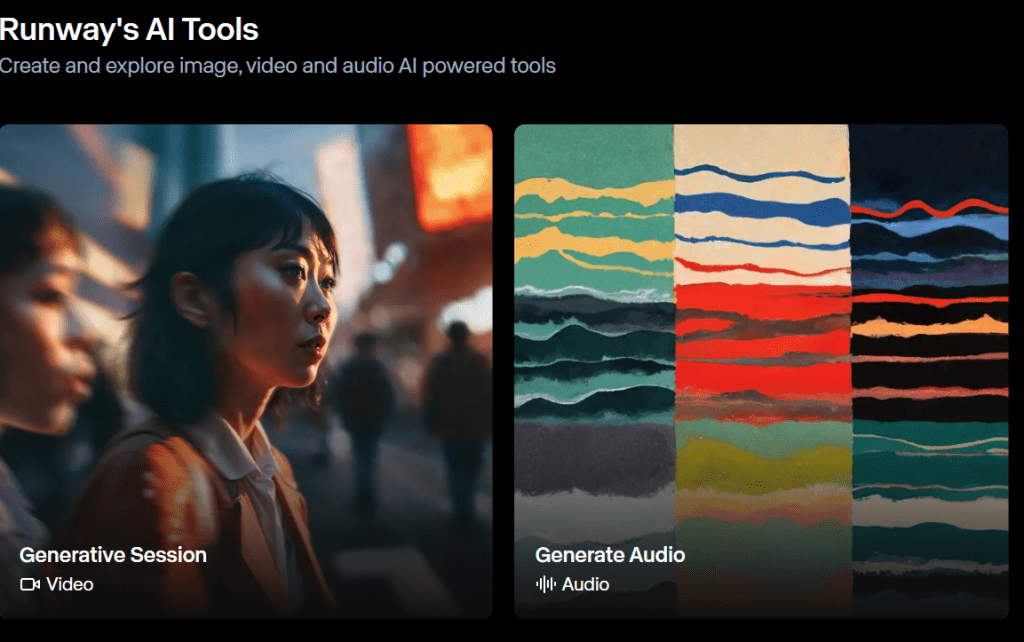Open the Generate Audio title link

610,555
